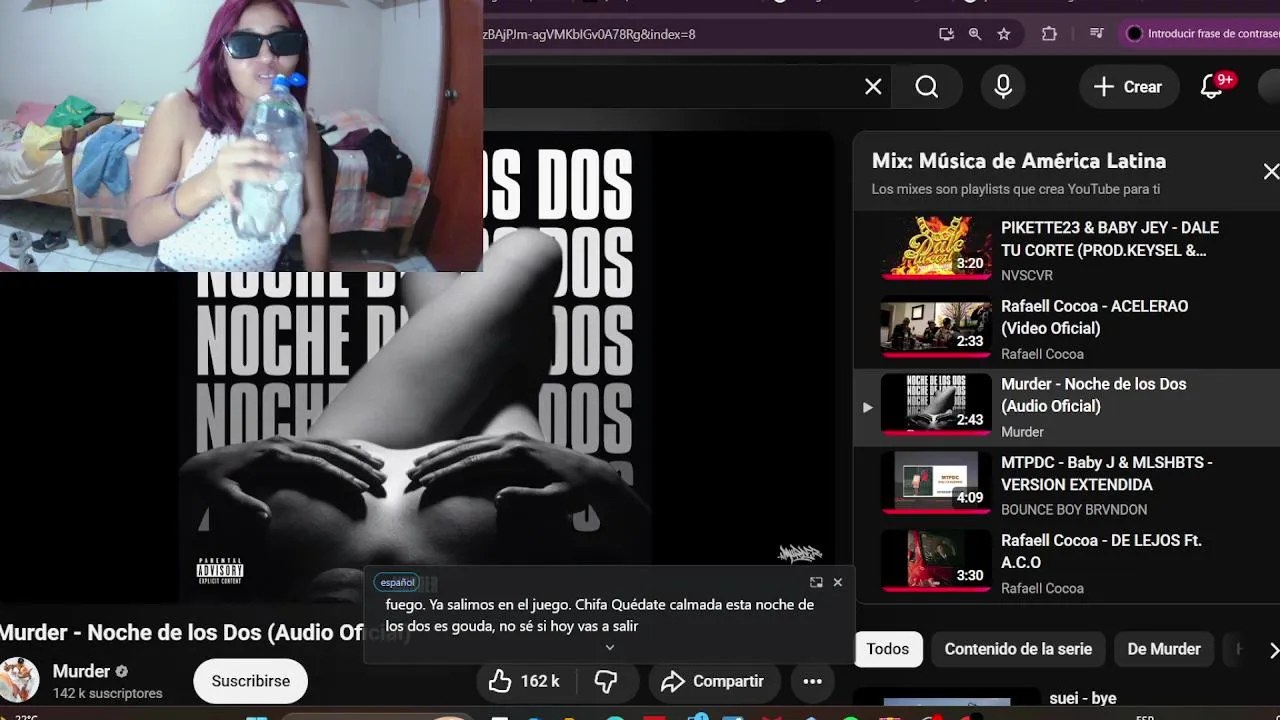Open Murder - Noche de los Dos playlist thumbnail
Screen dimensions: 1280x720
936,405
